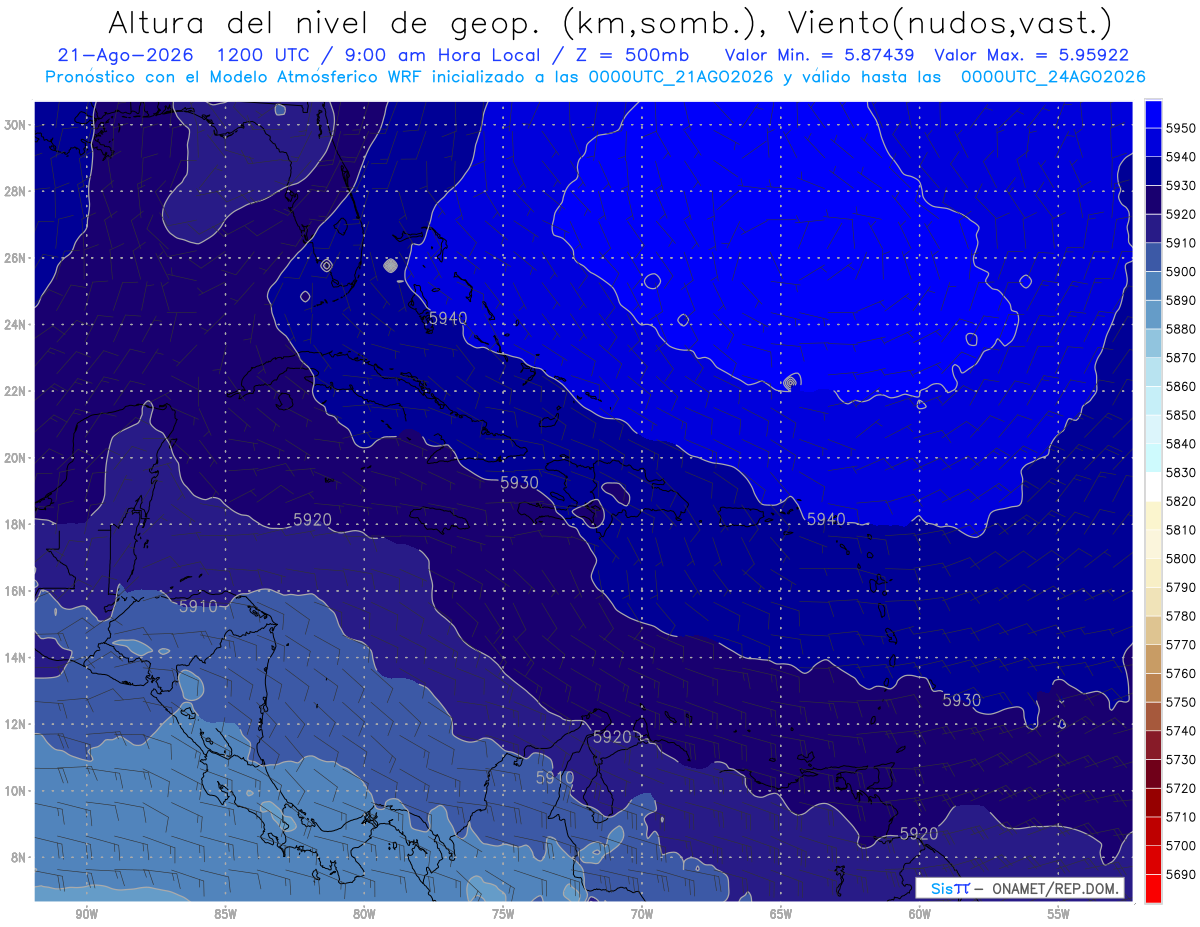Click the legend value label 5710

coord(1180,816)
